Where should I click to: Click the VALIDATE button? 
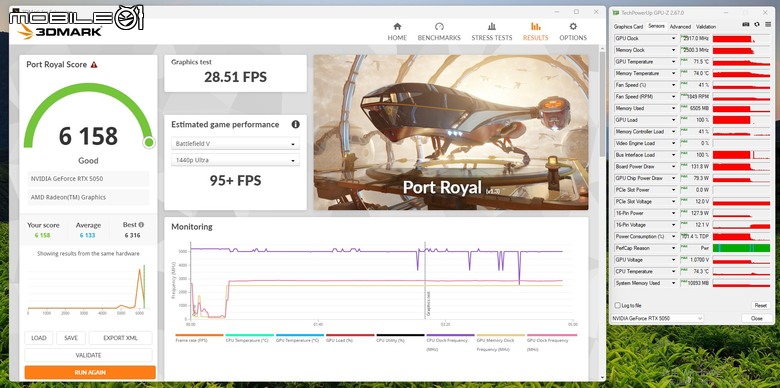click(89, 355)
